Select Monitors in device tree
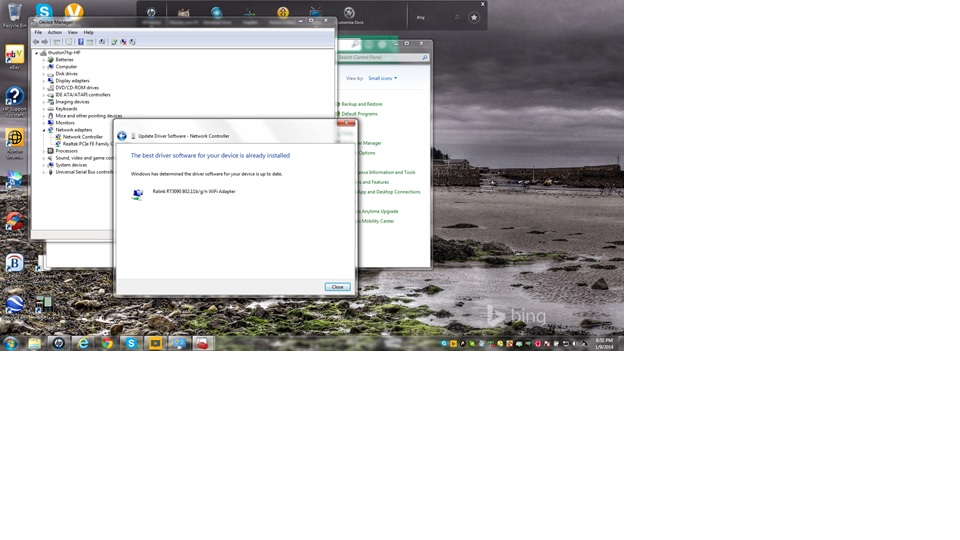Screen dimensions: 960x540 click(x=65, y=122)
